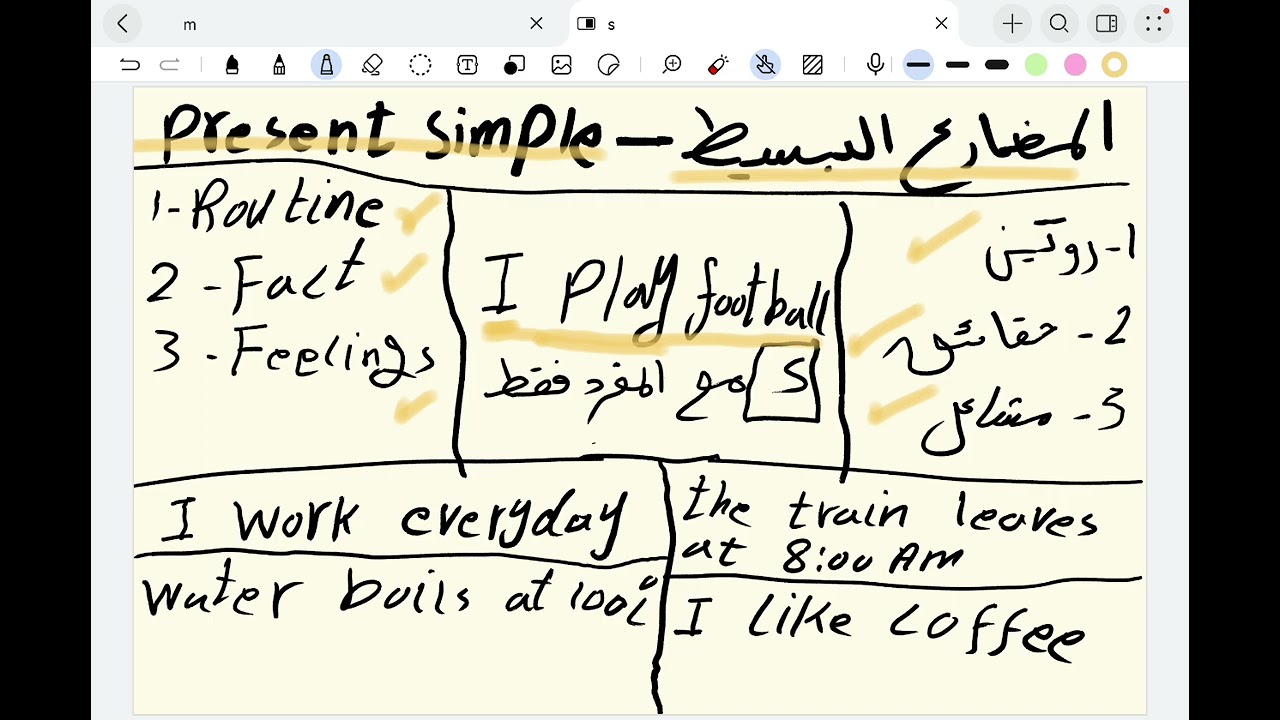The image size is (1280, 720).
Task: Open the Shapes tool
Action: click(514, 65)
